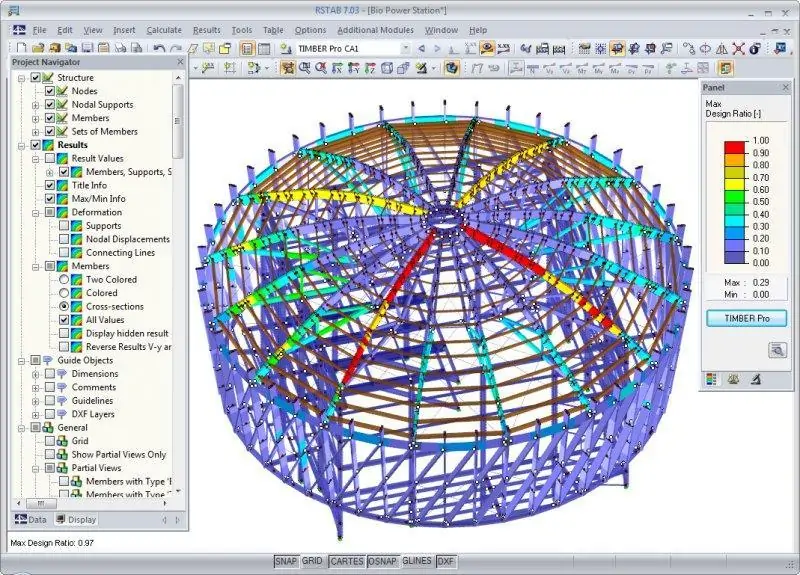Screen dimensions: 800x575
Task: Click the color scale icon at Panel bottom
Action: 711,379
